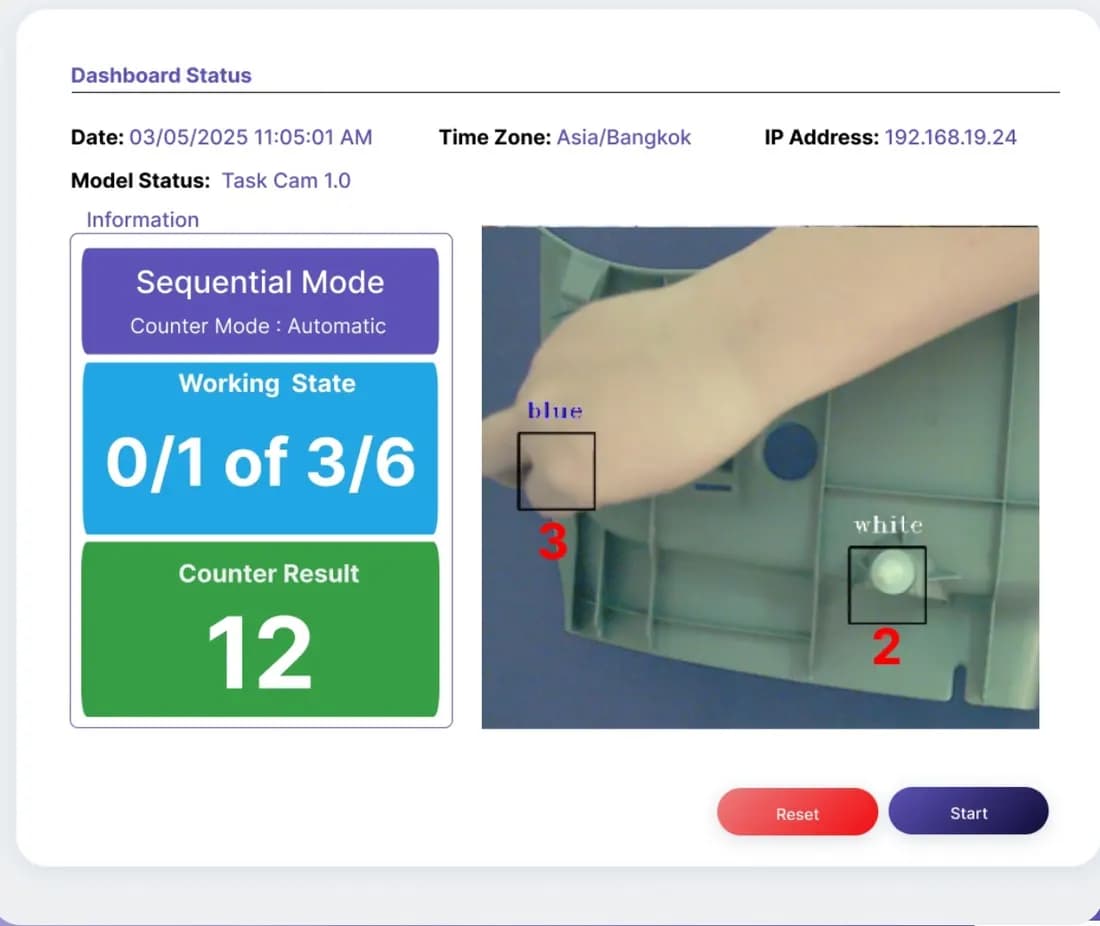Select the Sequential Mode panel
This screenshot has width=1100, height=926.
[260, 301]
